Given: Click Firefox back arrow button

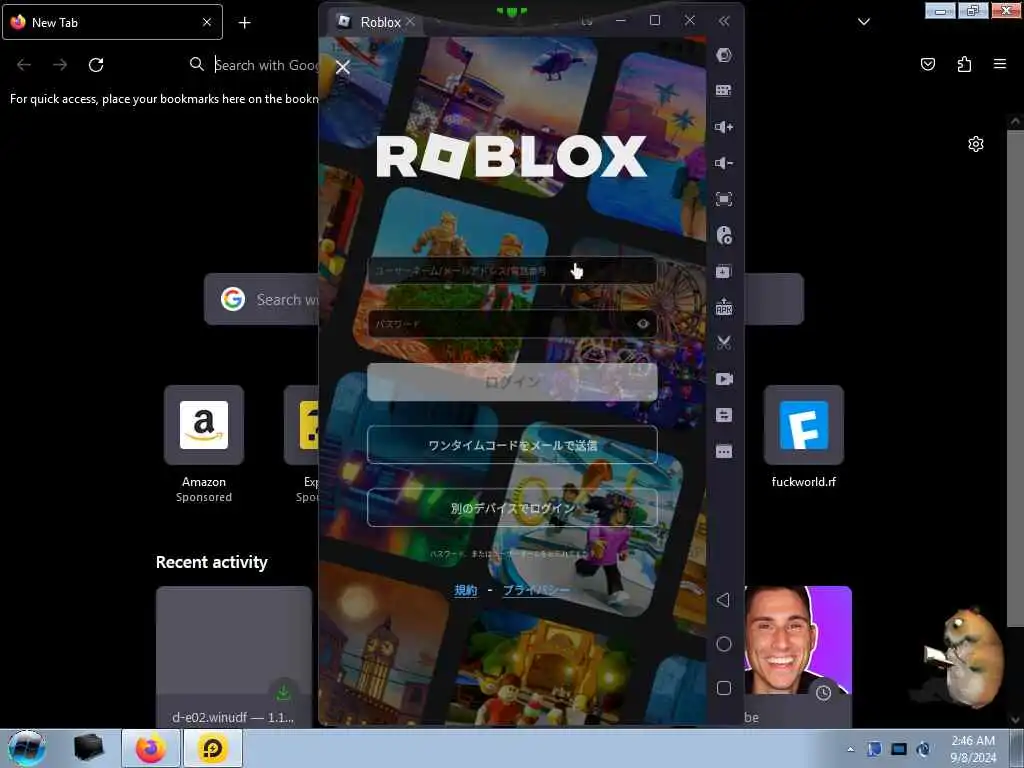Looking at the screenshot, I should (x=24, y=65).
